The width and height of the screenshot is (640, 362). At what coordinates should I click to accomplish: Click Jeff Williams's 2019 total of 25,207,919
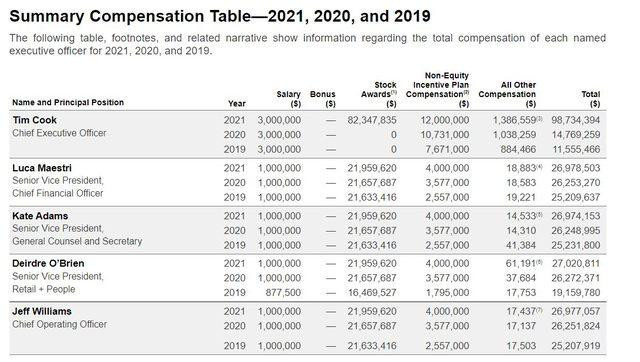[x=576, y=346]
